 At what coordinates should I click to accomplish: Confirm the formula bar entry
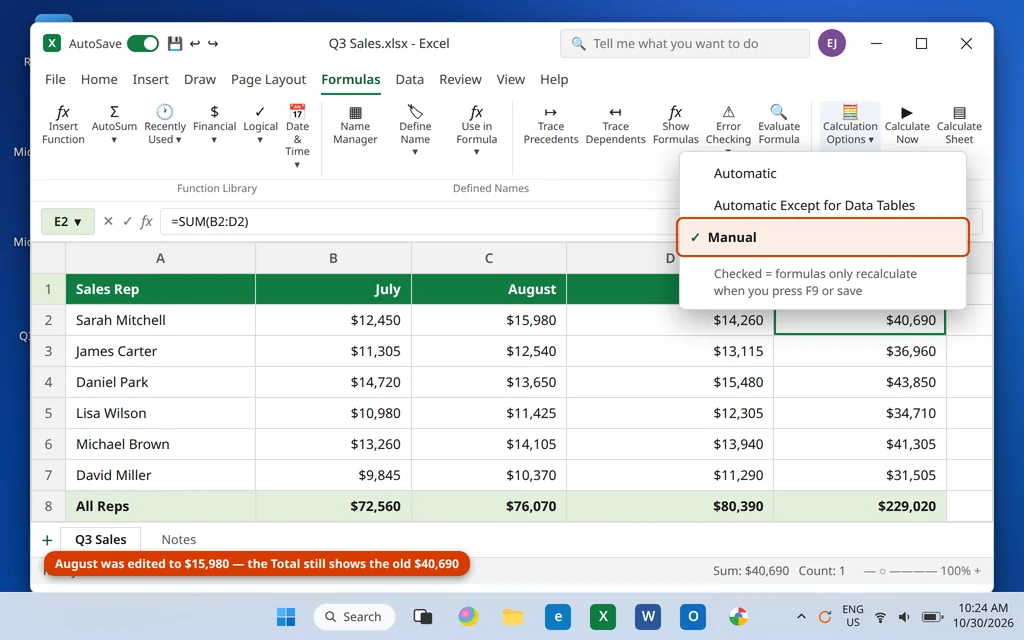[x=127, y=221]
